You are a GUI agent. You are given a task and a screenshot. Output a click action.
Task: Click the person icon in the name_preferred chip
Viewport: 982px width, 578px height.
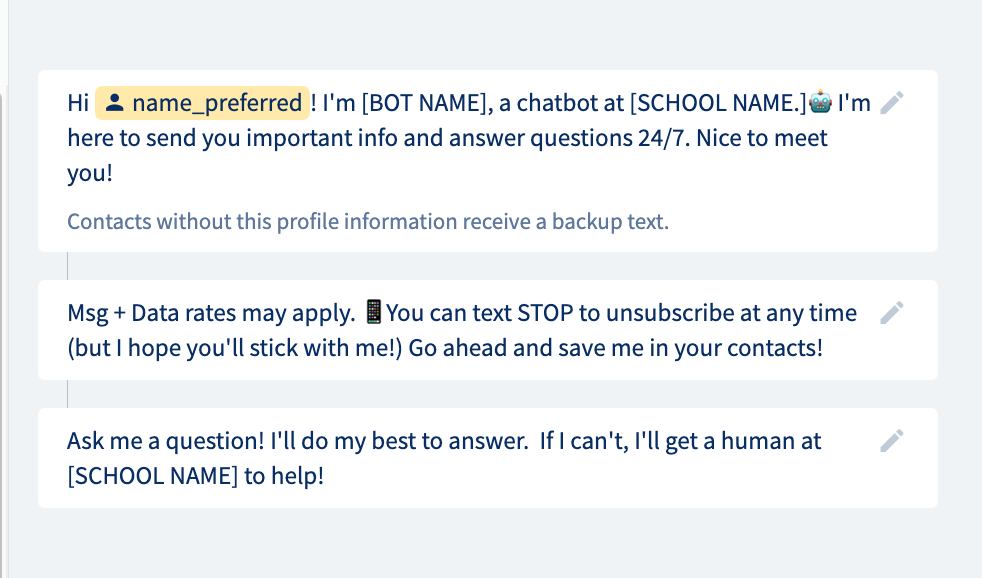(x=114, y=102)
